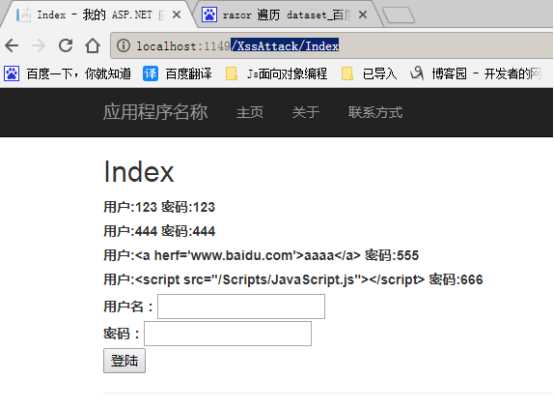554x409 pixels.
Task: Open the 百度翻译 bookmark
Action: click(x=177, y=74)
